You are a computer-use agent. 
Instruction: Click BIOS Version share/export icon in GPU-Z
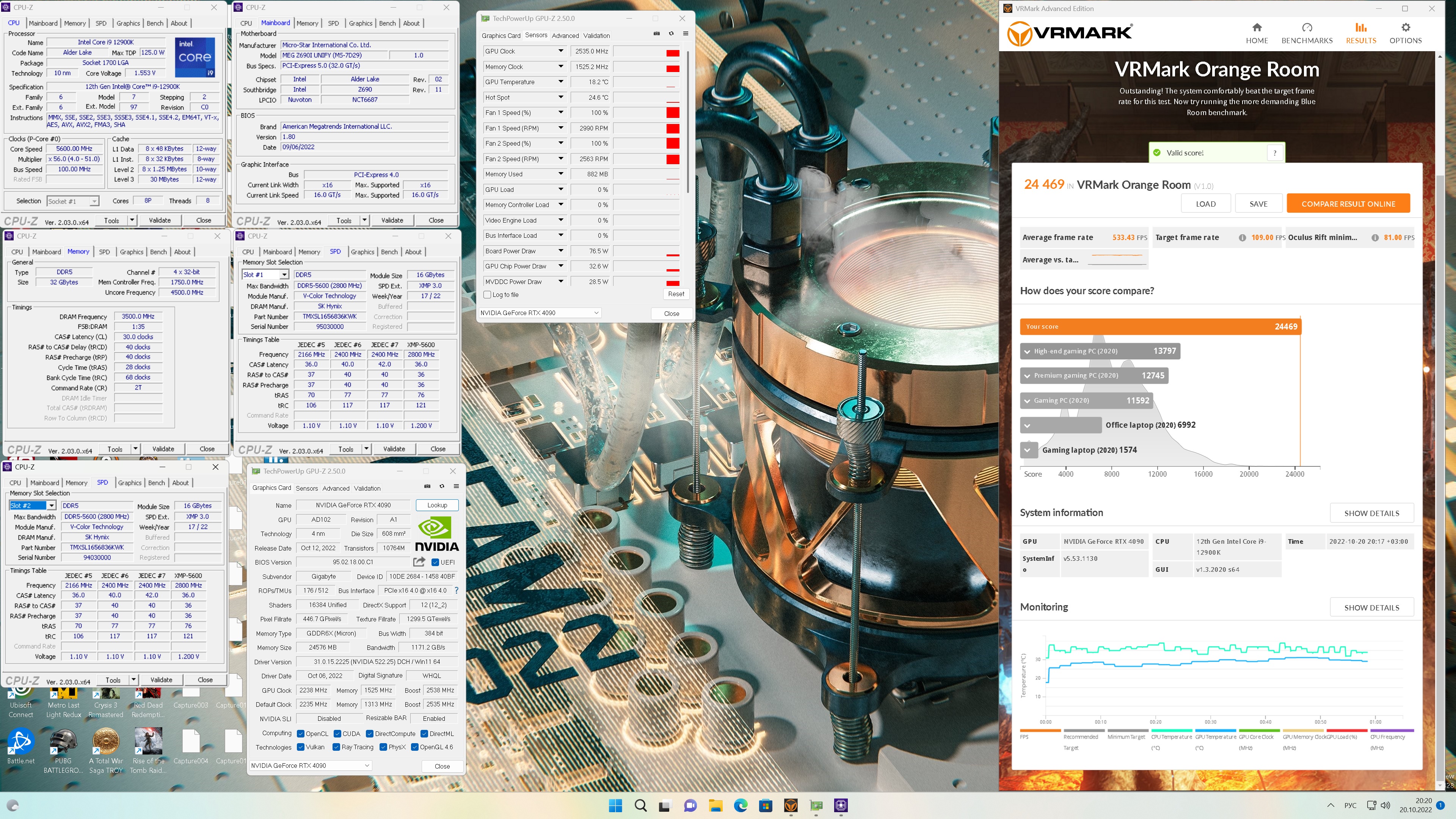pos(419,561)
